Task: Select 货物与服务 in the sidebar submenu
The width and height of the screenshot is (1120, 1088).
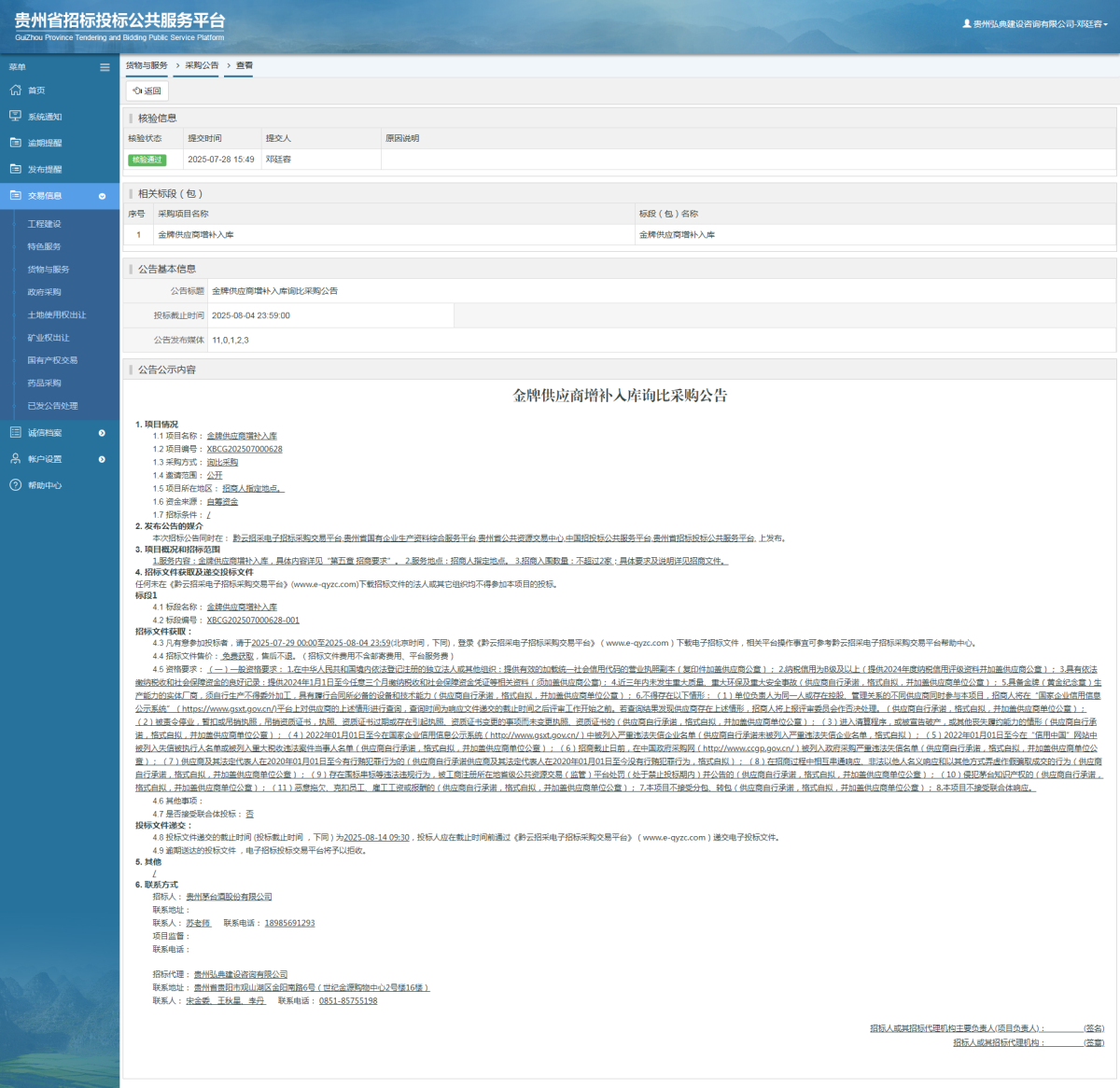Action: tap(49, 270)
